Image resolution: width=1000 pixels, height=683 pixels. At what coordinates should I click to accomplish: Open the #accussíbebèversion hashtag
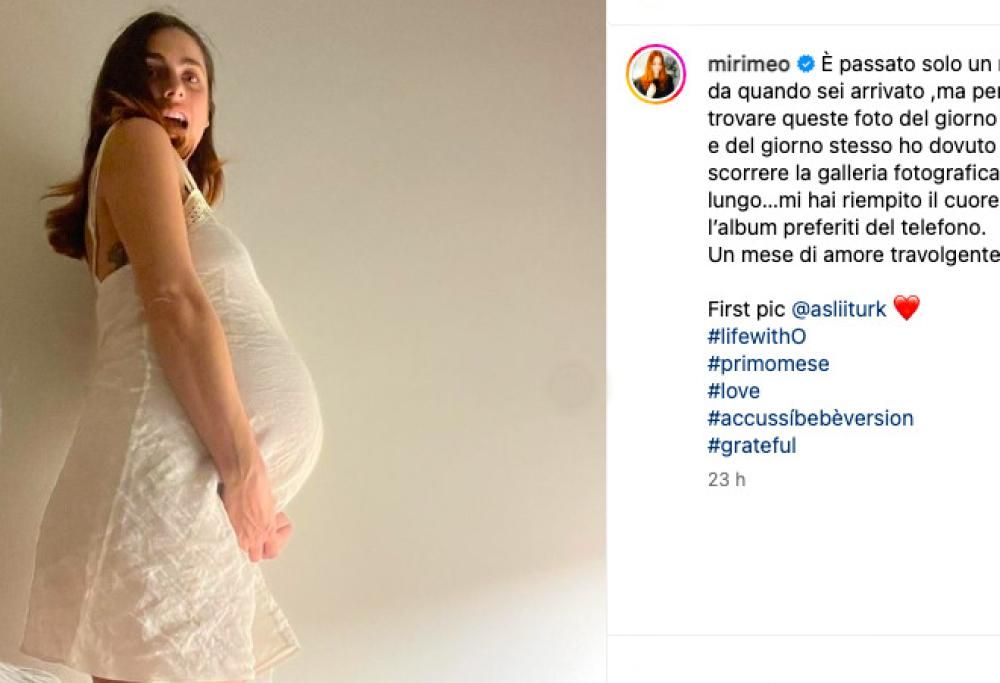pyautogui.click(x=810, y=417)
